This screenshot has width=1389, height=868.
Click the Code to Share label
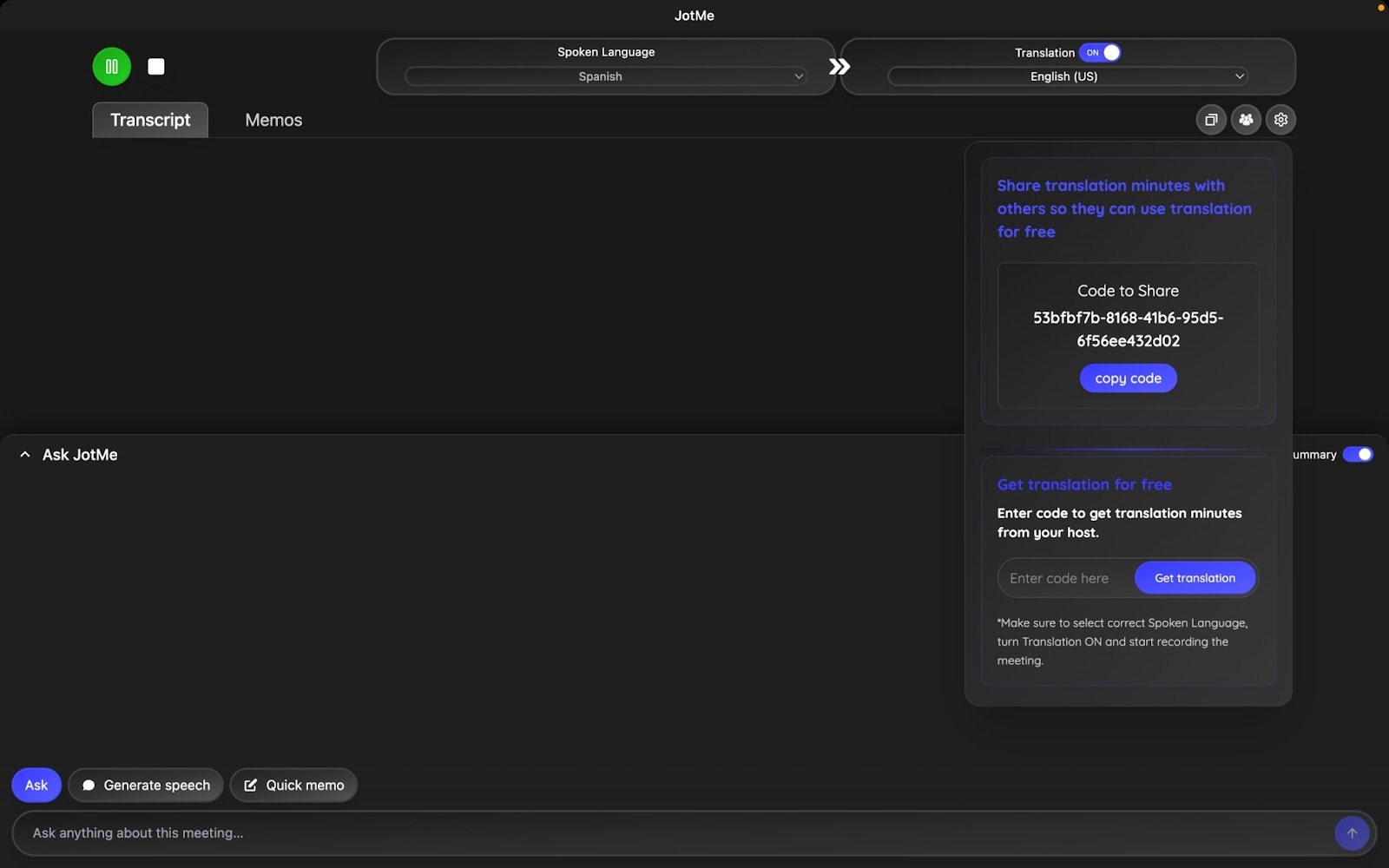point(1128,291)
